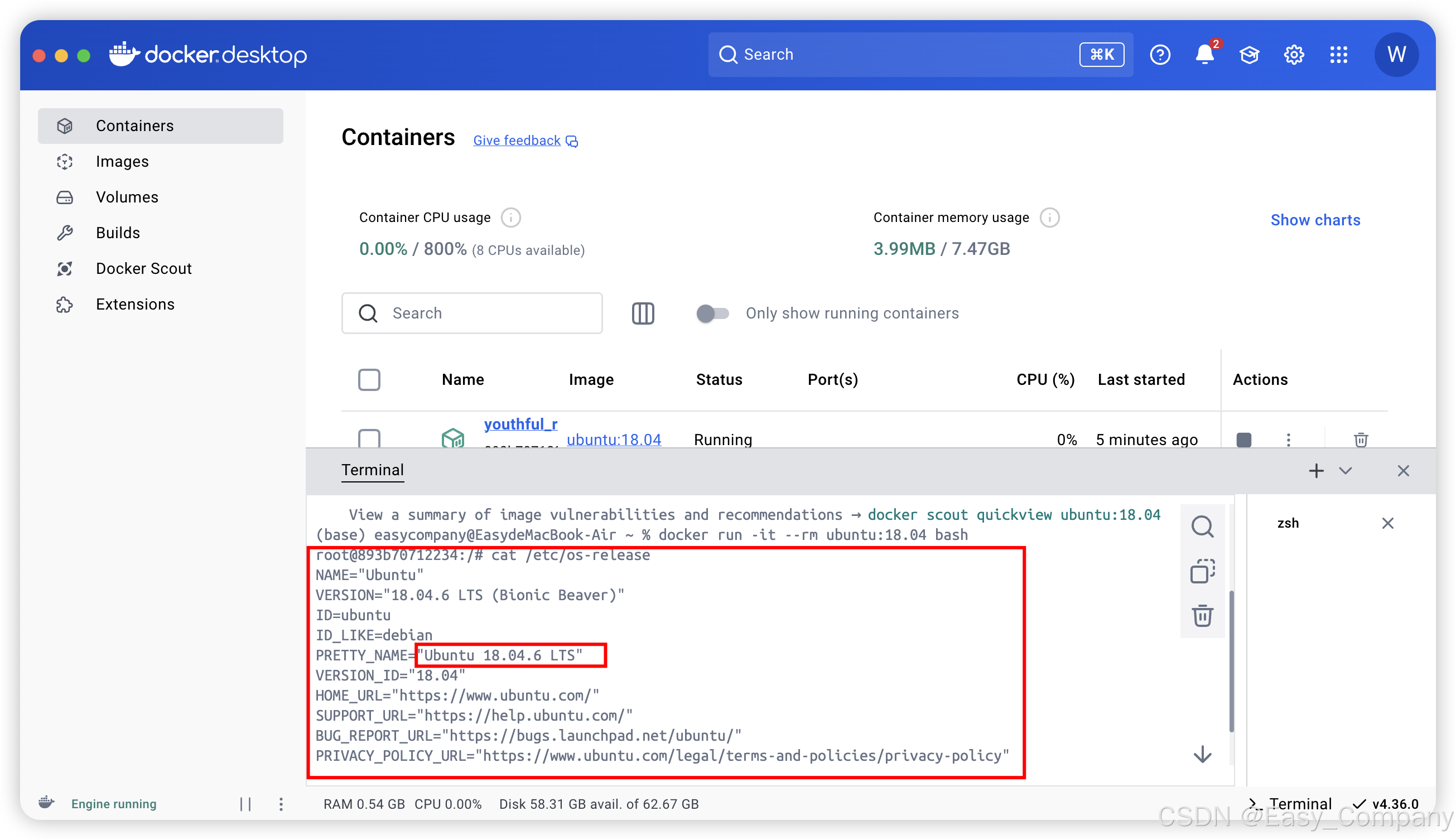Open the container three-dot actions menu
The width and height of the screenshot is (1456, 840).
point(1288,440)
